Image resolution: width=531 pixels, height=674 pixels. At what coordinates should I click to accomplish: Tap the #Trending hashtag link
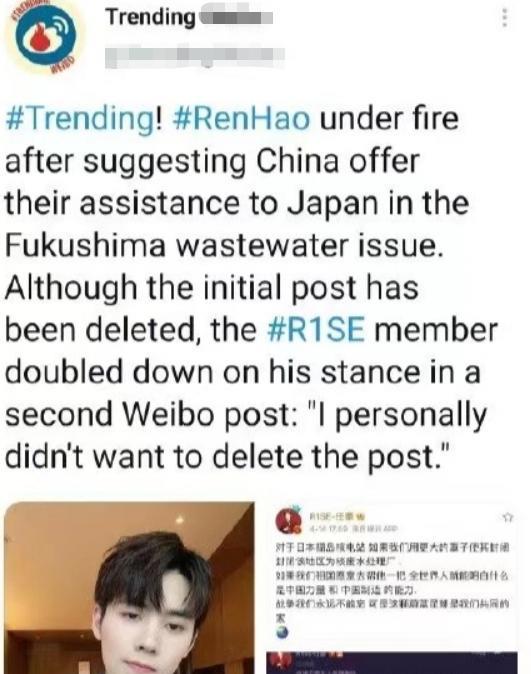[80, 119]
